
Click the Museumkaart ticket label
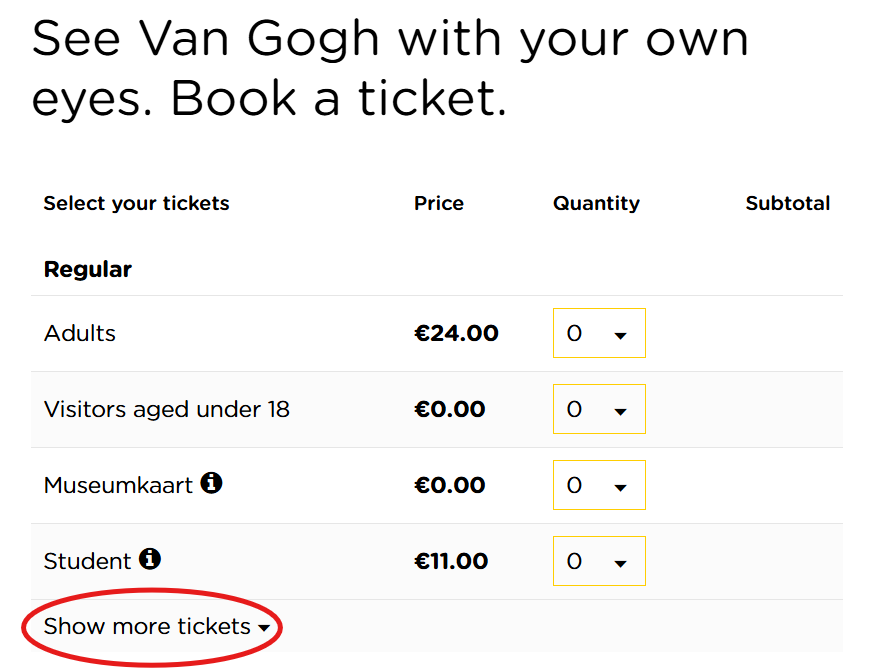coord(118,486)
